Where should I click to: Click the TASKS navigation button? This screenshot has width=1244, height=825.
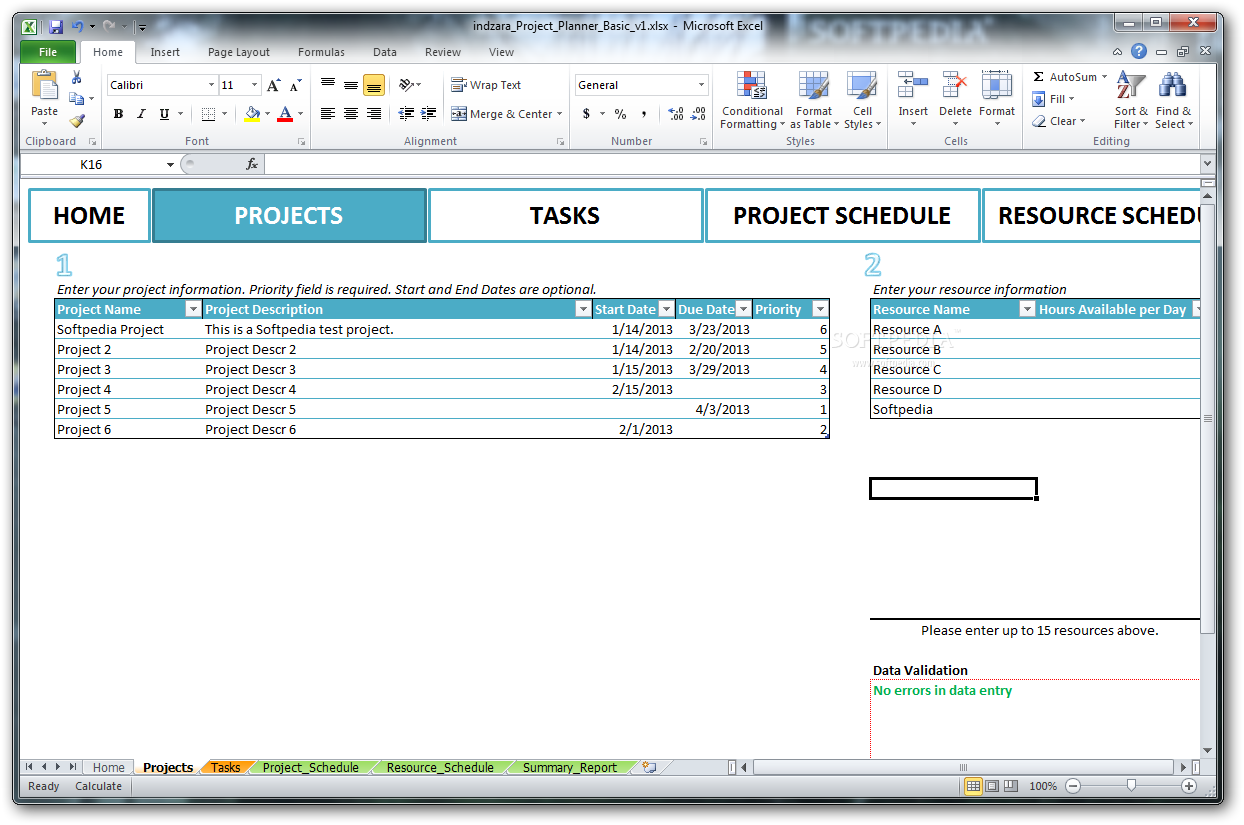[565, 216]
